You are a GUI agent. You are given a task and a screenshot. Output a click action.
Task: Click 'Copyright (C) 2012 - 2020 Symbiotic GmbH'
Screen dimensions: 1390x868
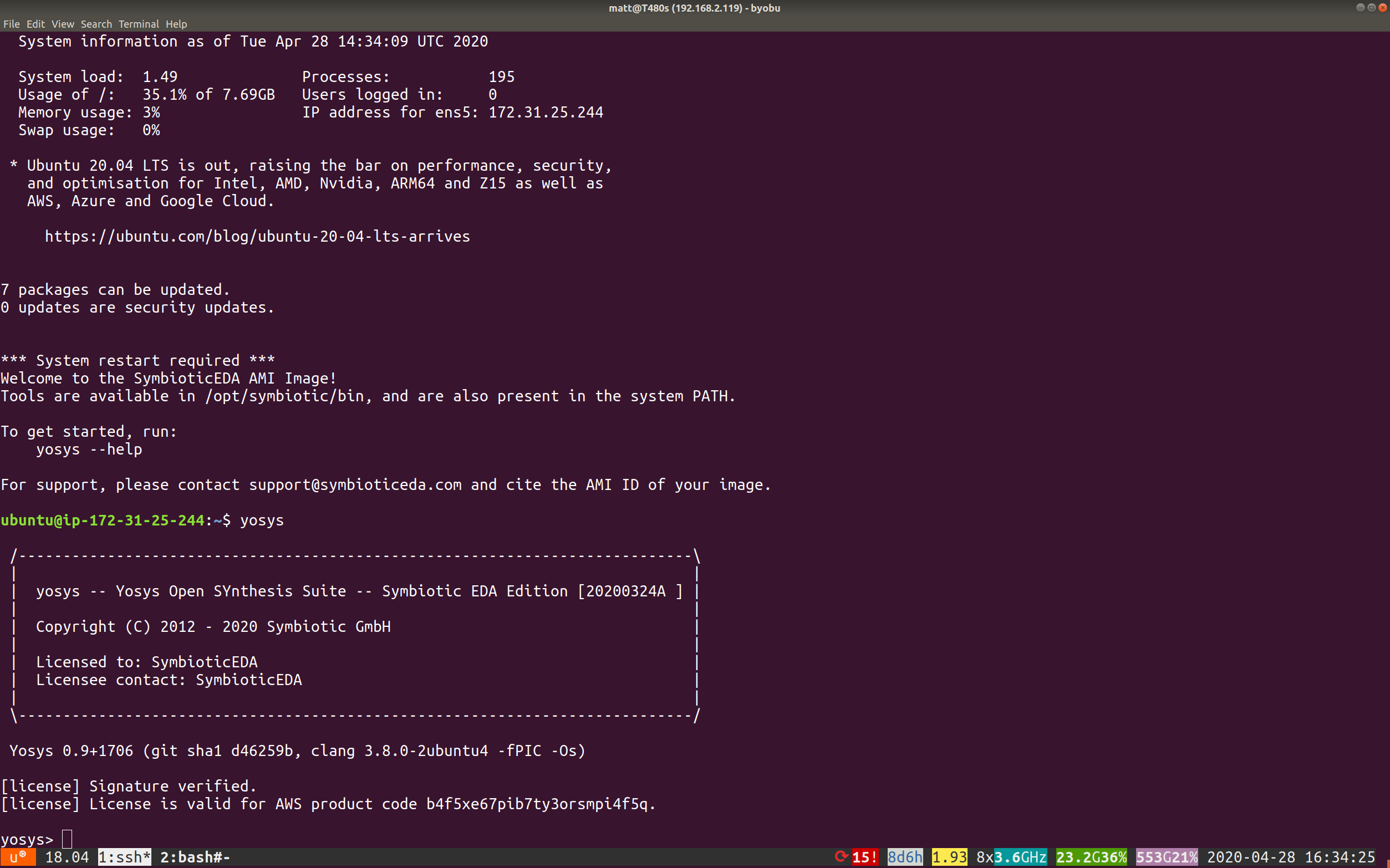tap(213, 626)
